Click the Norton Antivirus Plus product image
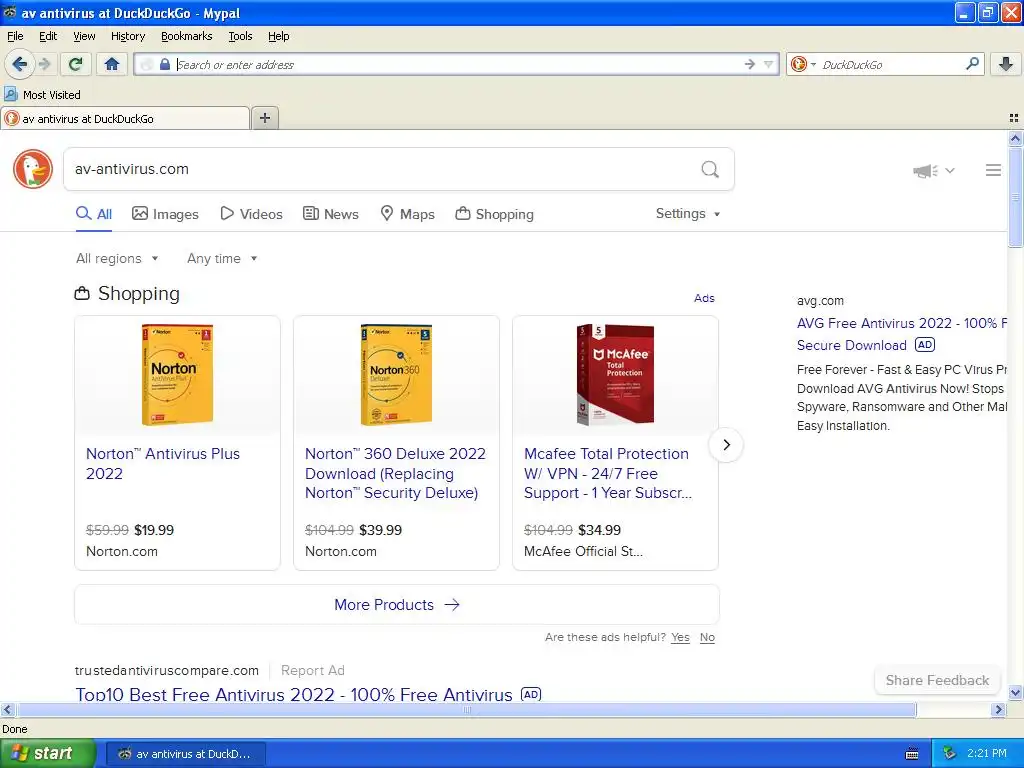Screen dimensions: 1024x768 [177, 375]
